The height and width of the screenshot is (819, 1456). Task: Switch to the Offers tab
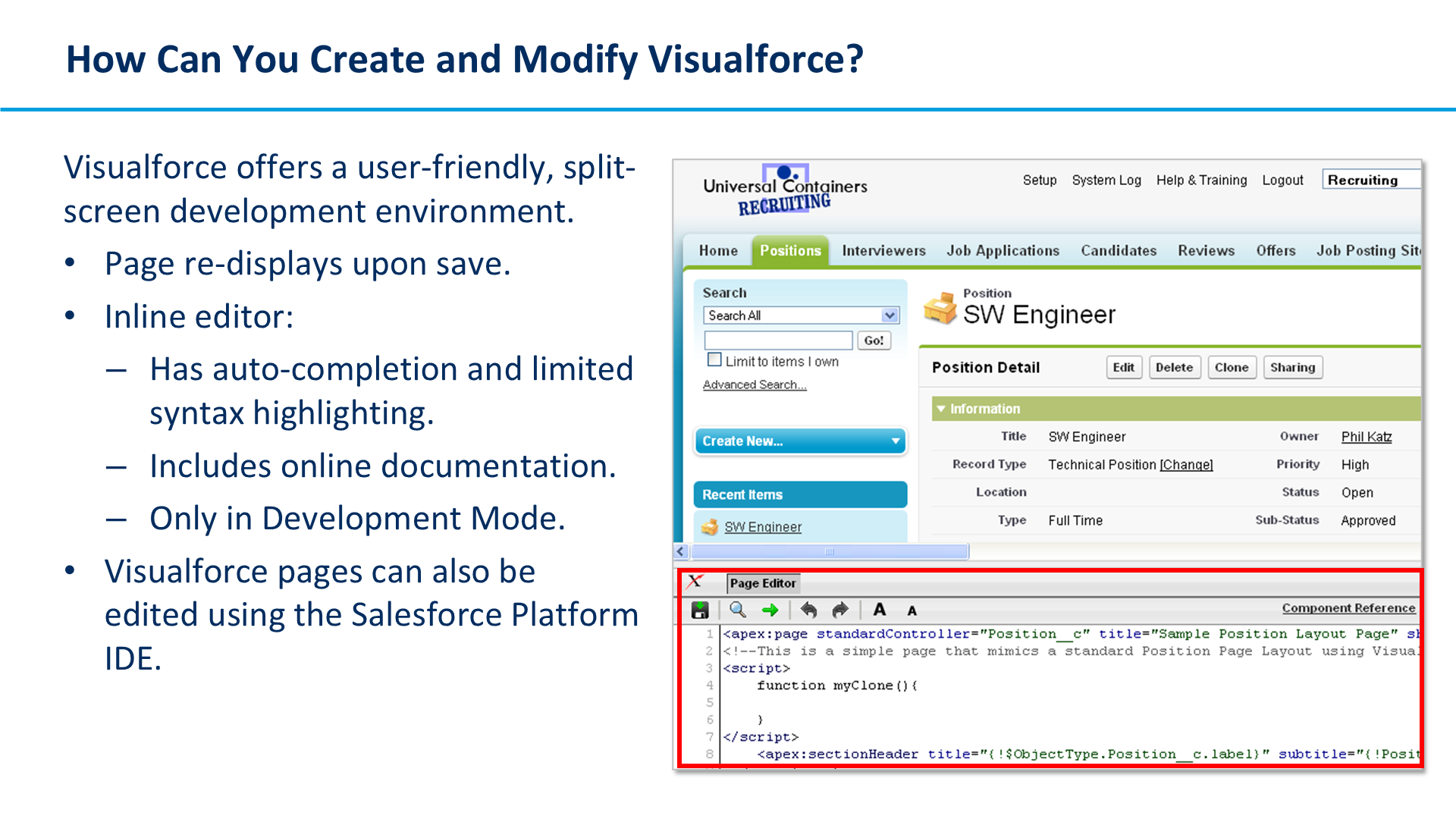(1276, 250)
